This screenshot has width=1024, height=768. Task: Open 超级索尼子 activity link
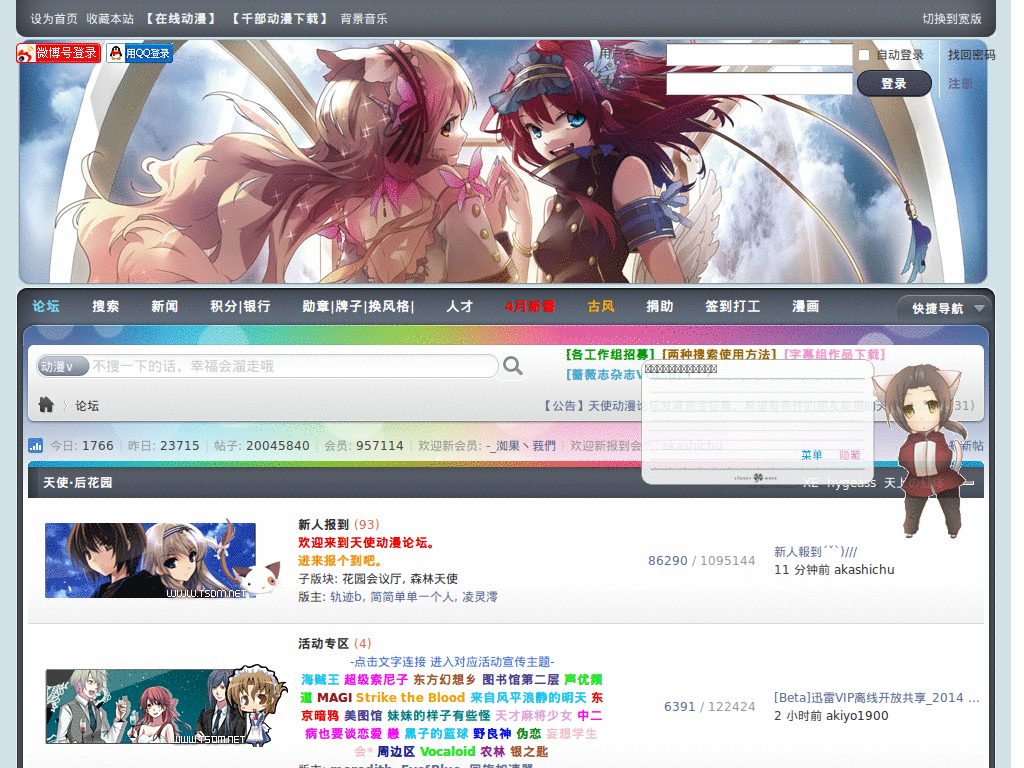376,680
